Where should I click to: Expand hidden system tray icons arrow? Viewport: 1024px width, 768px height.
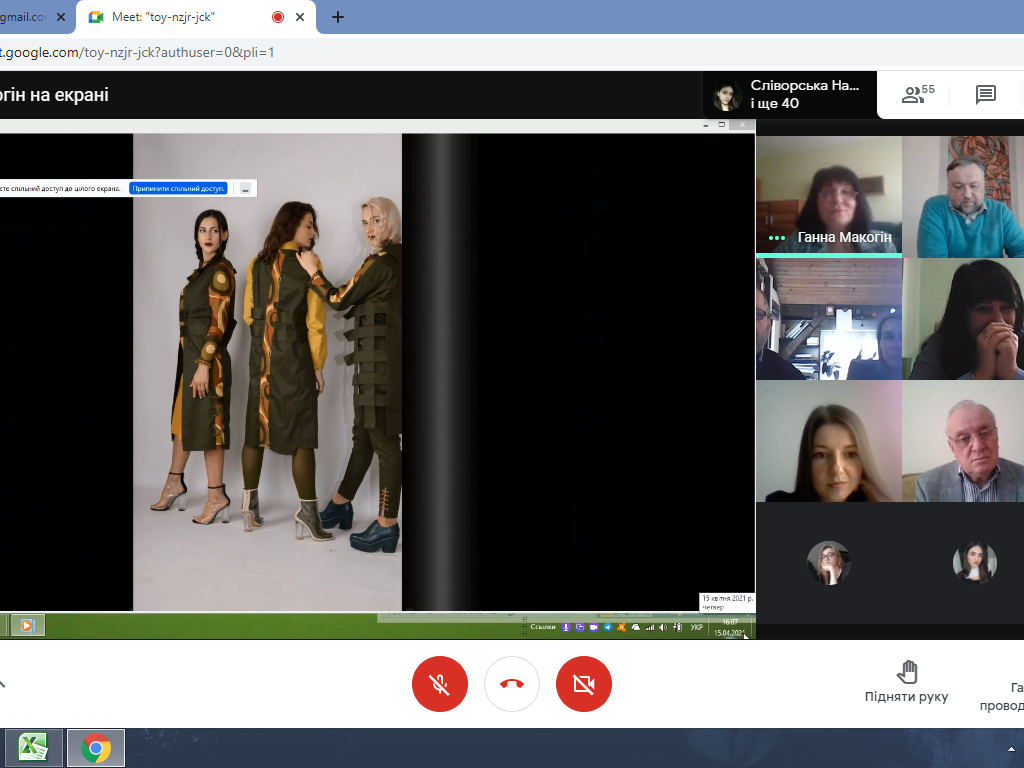pos(1010,748)
